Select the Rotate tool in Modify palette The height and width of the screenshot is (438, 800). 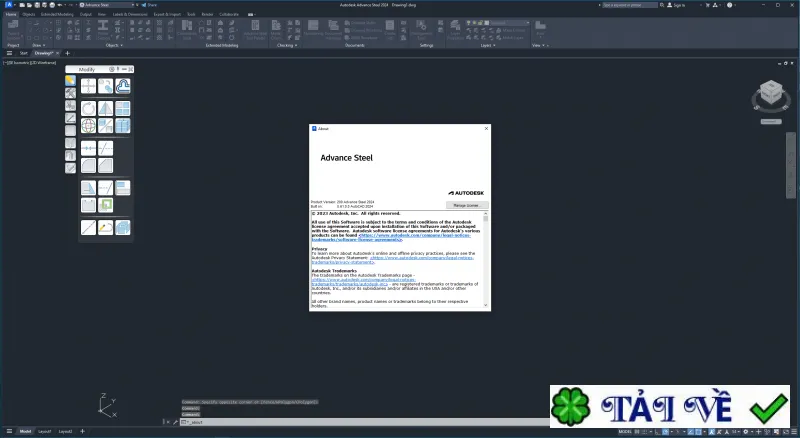[88, 108]
